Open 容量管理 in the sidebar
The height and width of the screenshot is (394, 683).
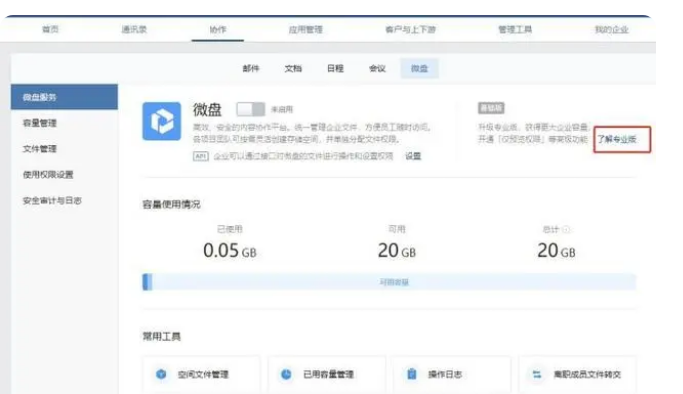(40, 123)
